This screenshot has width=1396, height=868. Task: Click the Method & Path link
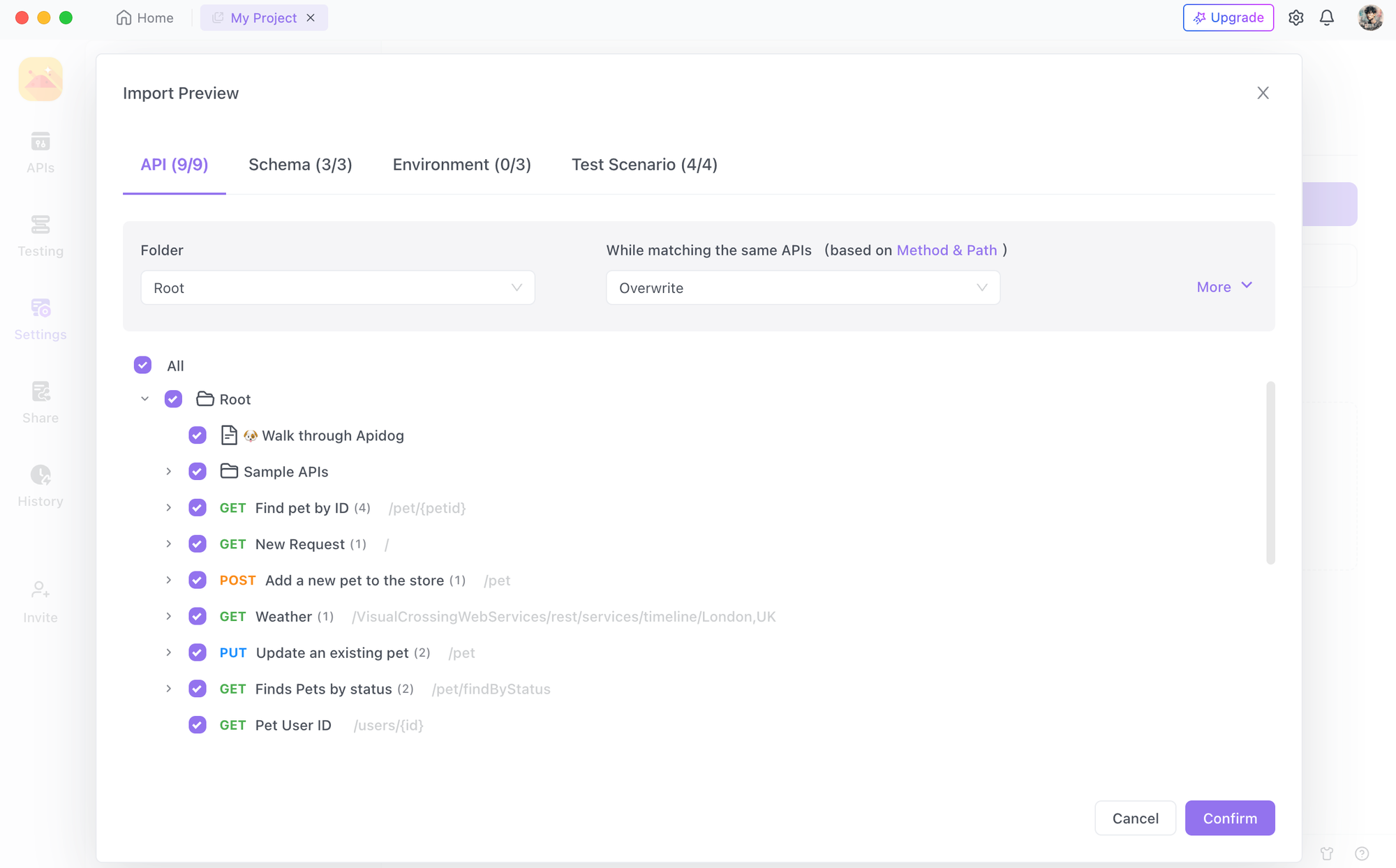click(x=946, y=250)
